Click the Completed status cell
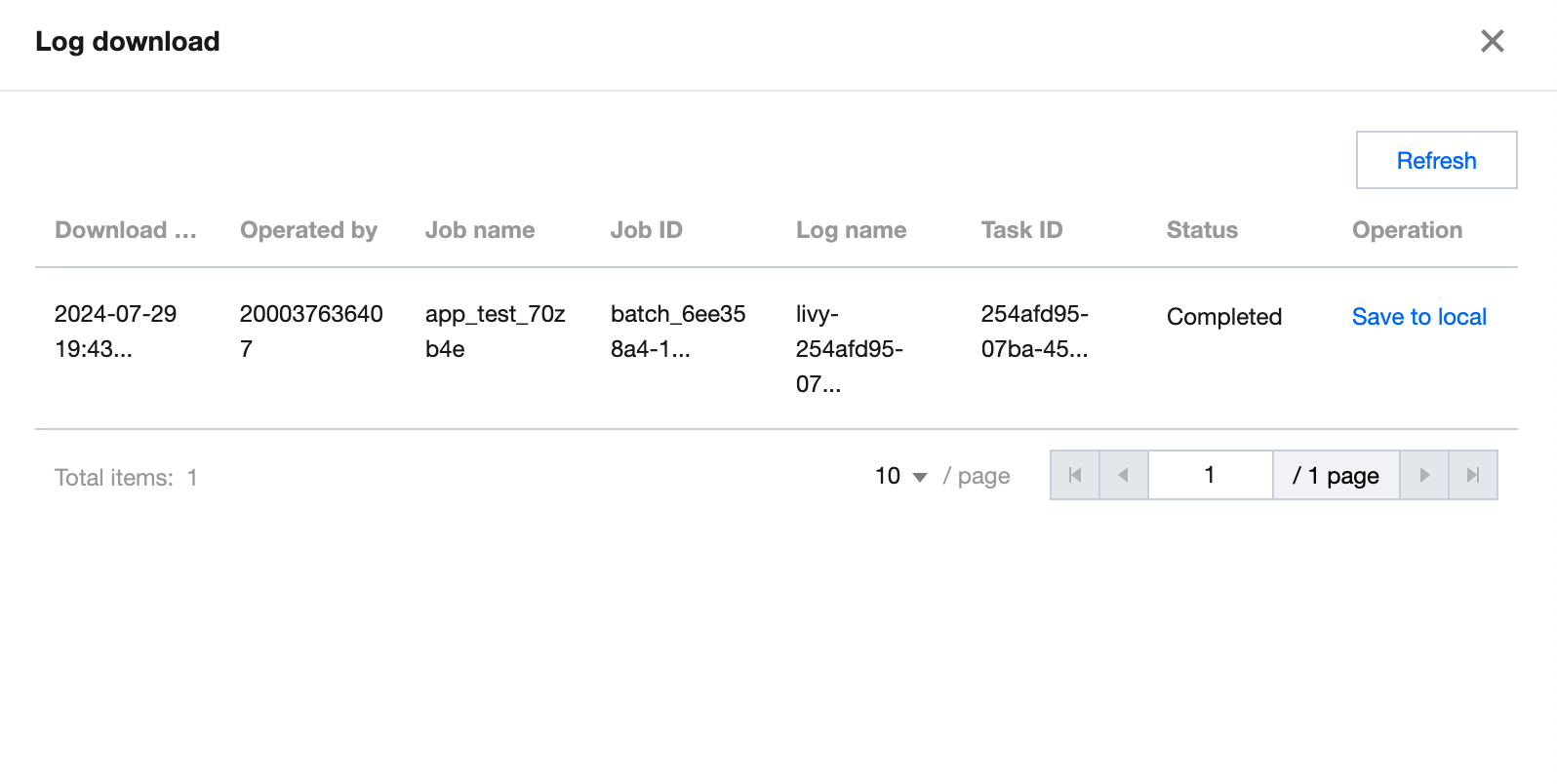Image resolution: width=1557 pixels, height=784 pixels. 1223,317
